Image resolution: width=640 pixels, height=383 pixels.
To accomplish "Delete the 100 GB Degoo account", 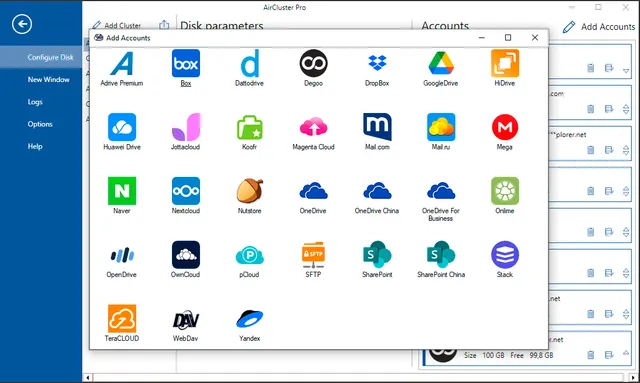I will point(591,355).
